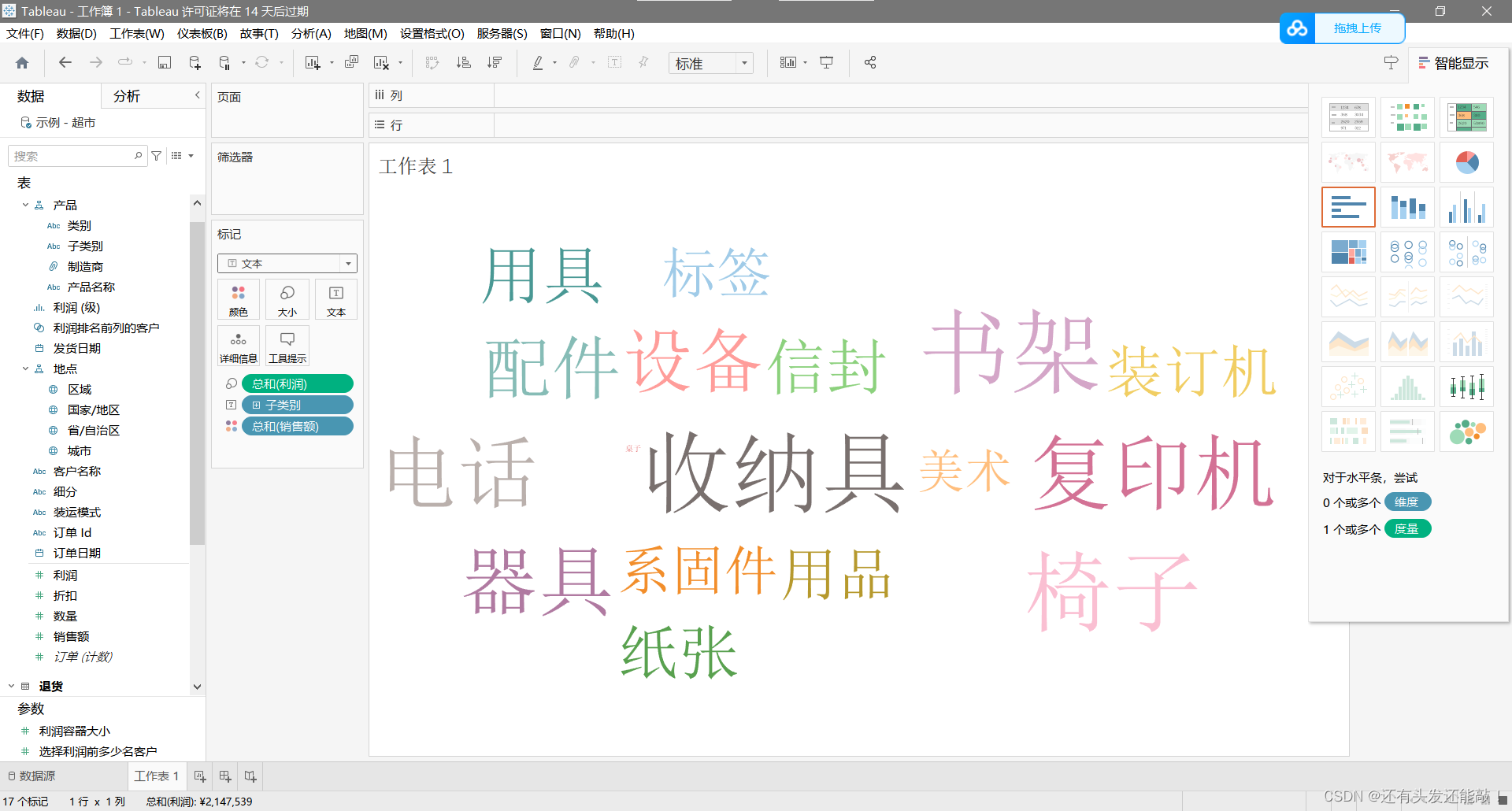
Task: Select the treemap chart thumbnail in 智能显示
Action: coord(1348,252)
